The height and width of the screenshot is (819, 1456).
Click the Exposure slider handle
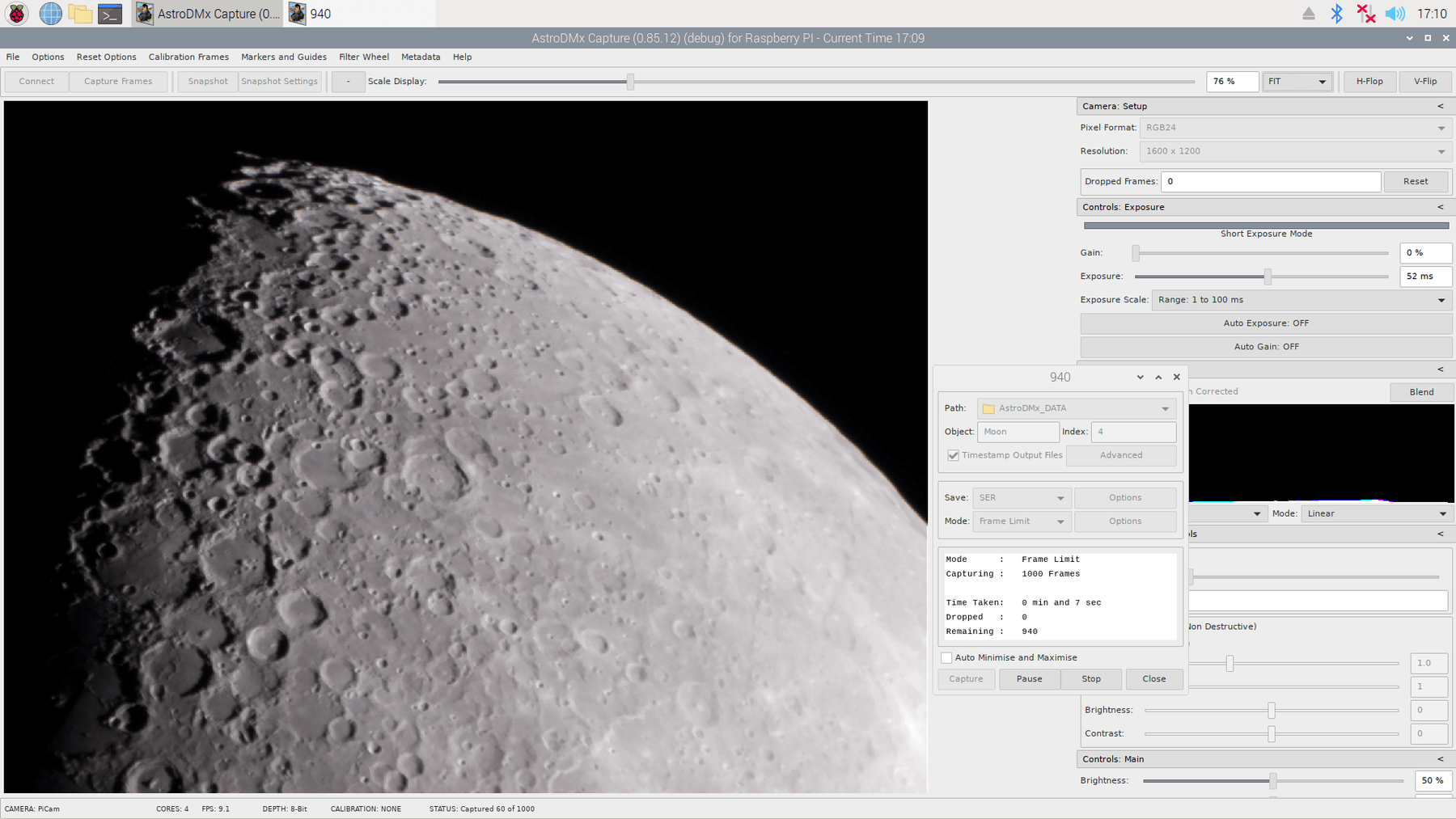click(x=1268, y=277)
